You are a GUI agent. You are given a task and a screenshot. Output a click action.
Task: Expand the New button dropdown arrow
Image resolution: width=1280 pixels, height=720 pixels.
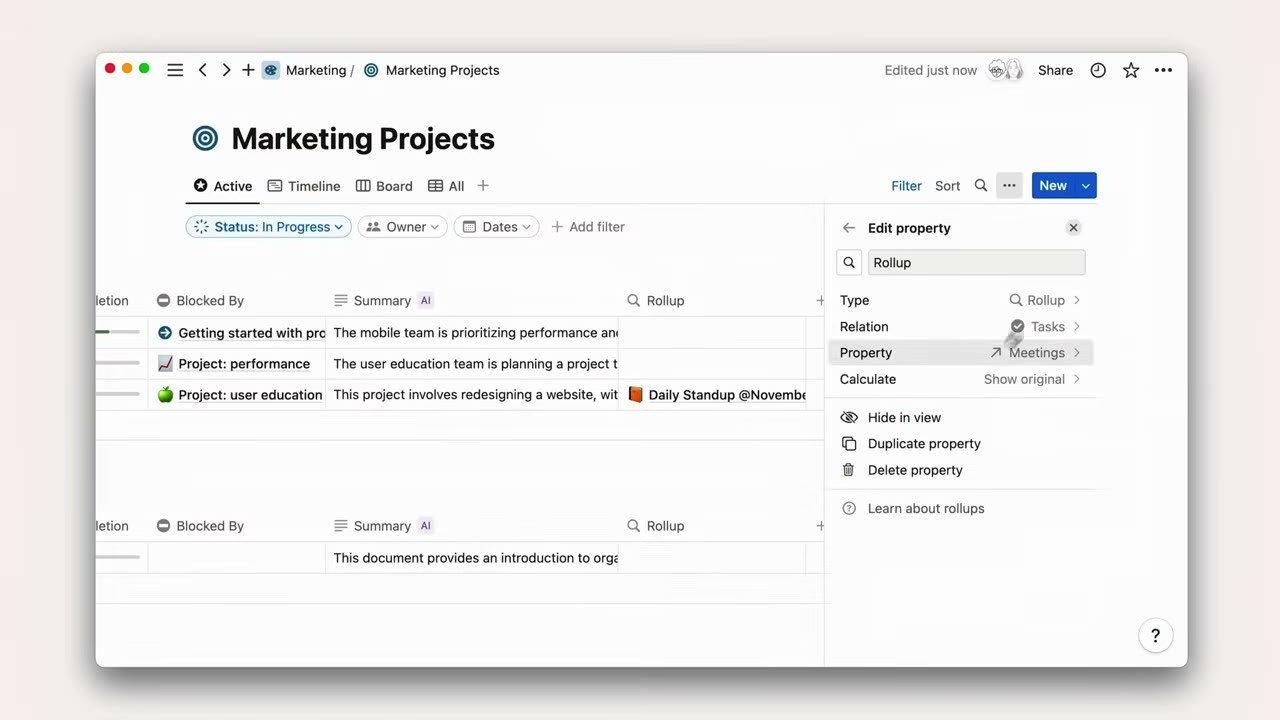point(1085,186)
